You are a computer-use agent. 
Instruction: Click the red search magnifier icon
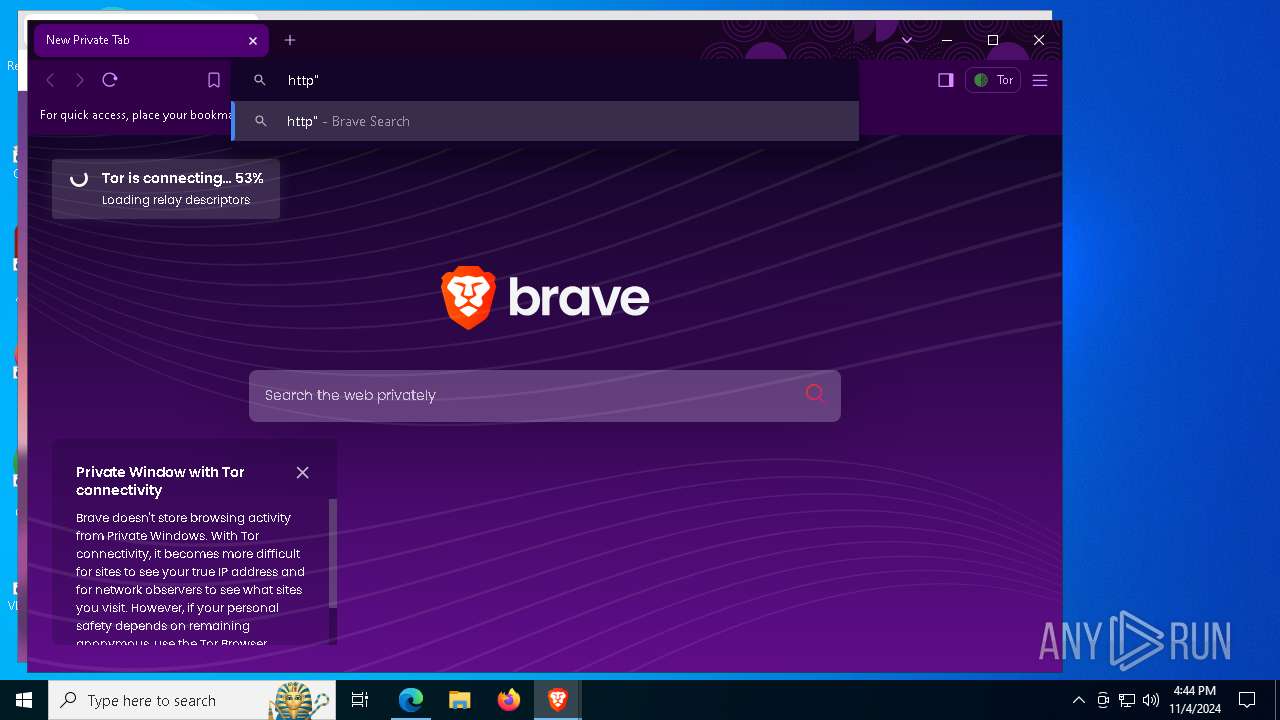pos(815,394)
